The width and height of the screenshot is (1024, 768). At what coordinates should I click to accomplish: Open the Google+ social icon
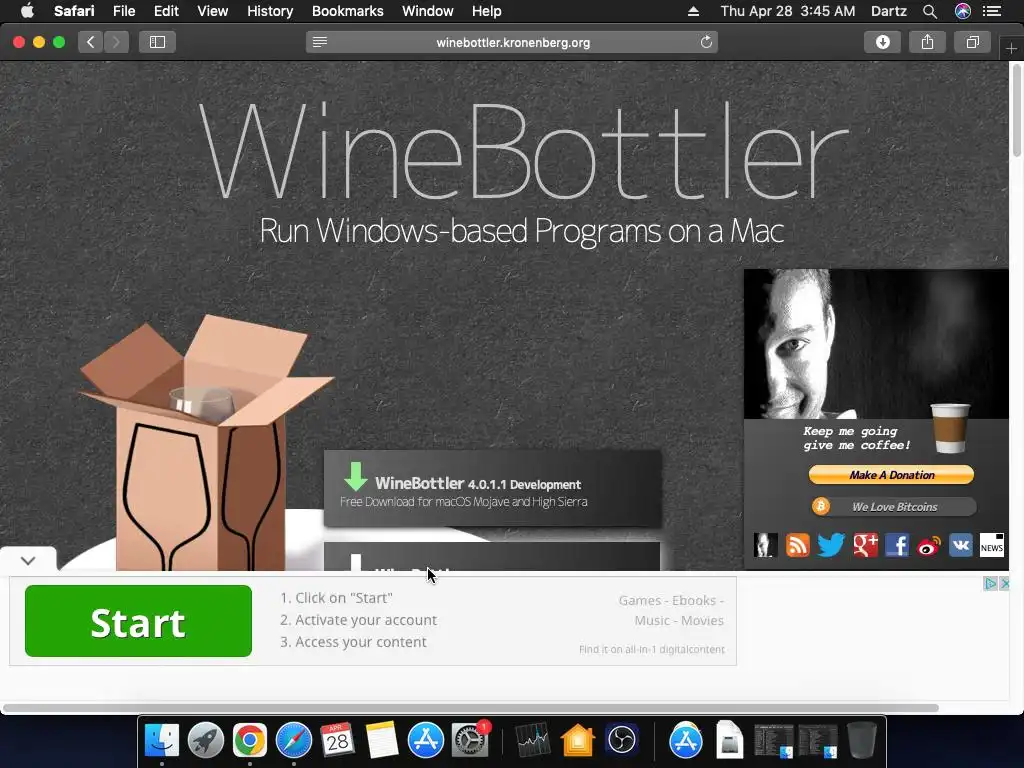pos(865,545)
